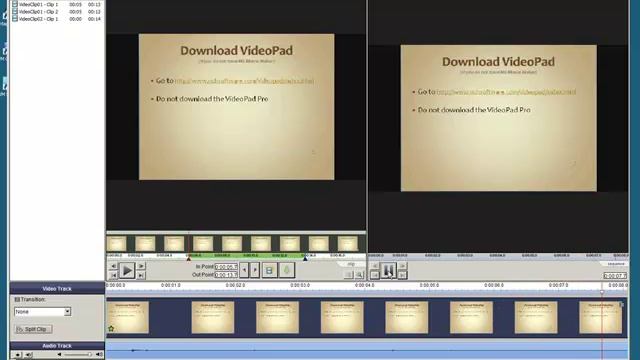Click the star icon on first timeline clip
Viewport: 640px width, 360px height.
click(111, 329)
